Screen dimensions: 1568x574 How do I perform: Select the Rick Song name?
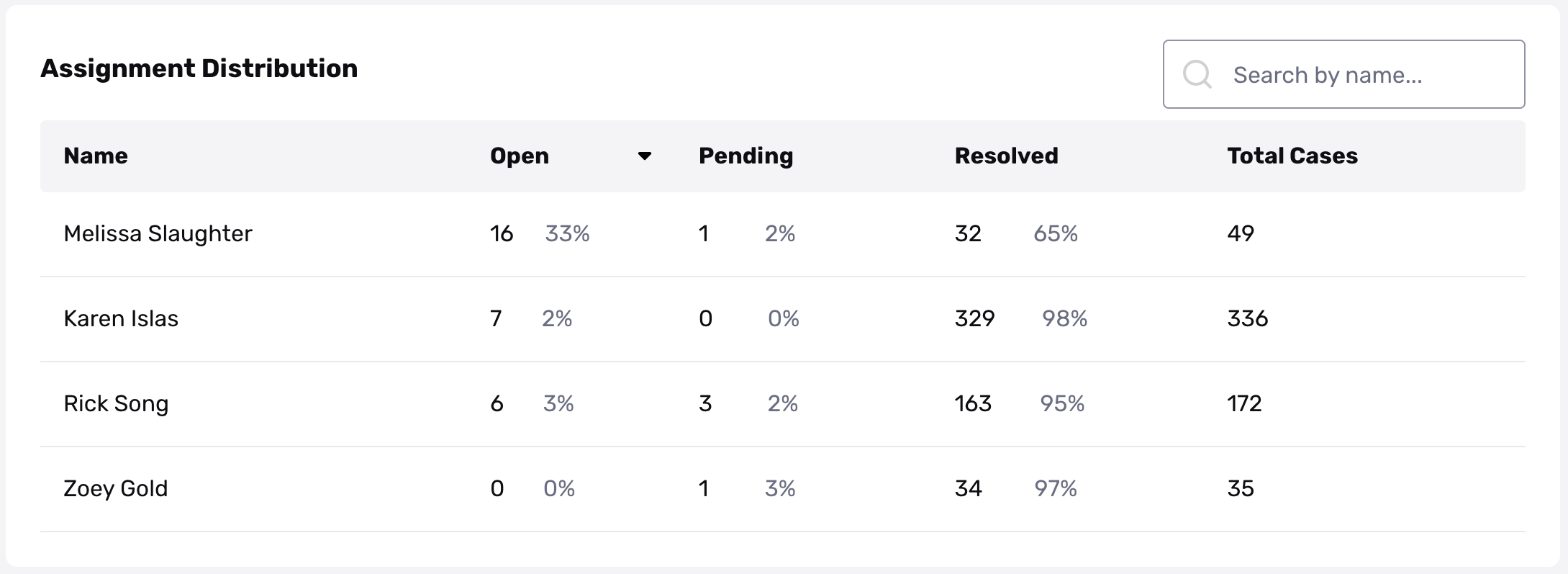tap(116, 404)
